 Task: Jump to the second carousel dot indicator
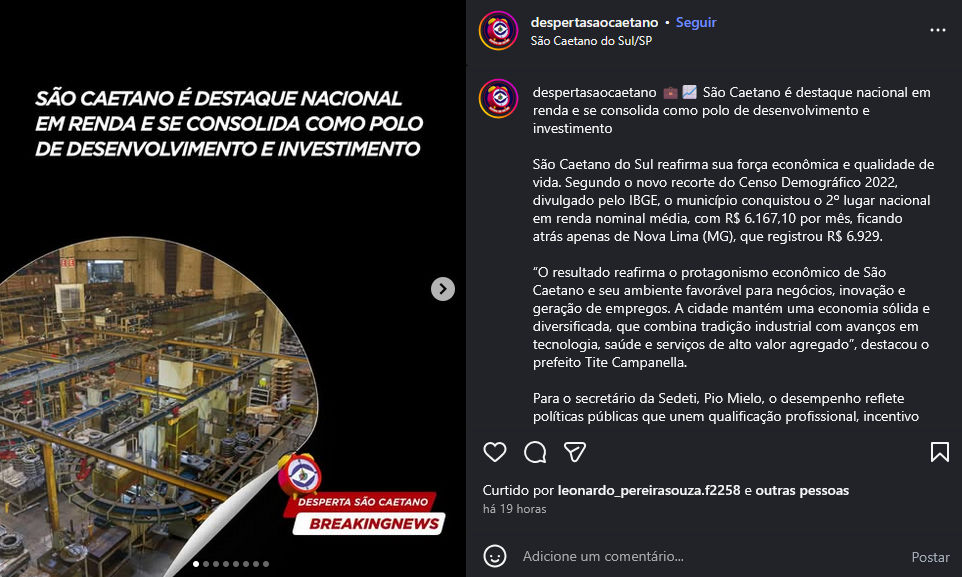coord(206,563)
